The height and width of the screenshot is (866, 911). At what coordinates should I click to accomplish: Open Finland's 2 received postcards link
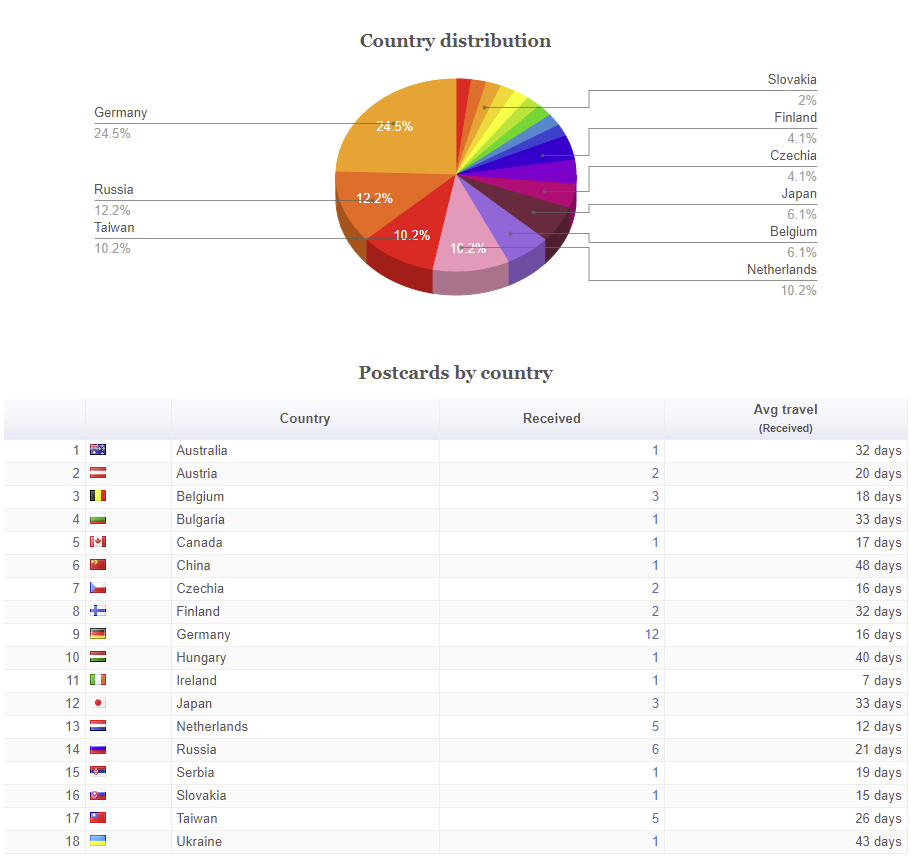point(655,611)
